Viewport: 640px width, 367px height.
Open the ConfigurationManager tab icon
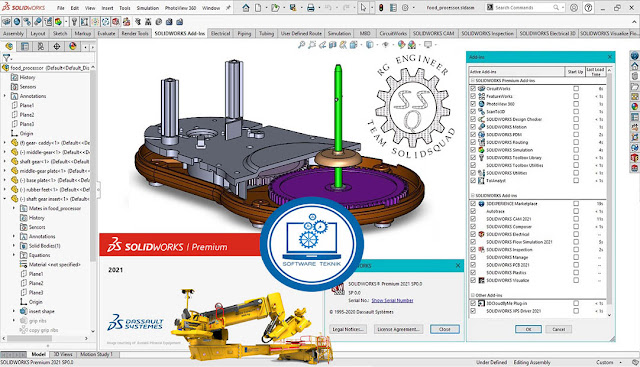point(41,47)
